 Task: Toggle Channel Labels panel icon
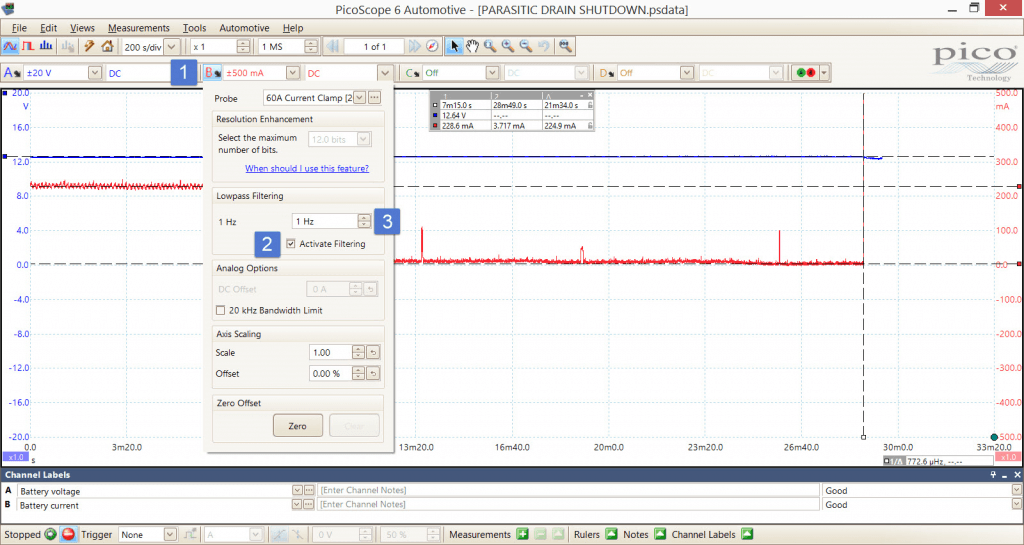[x=746, y=535]
